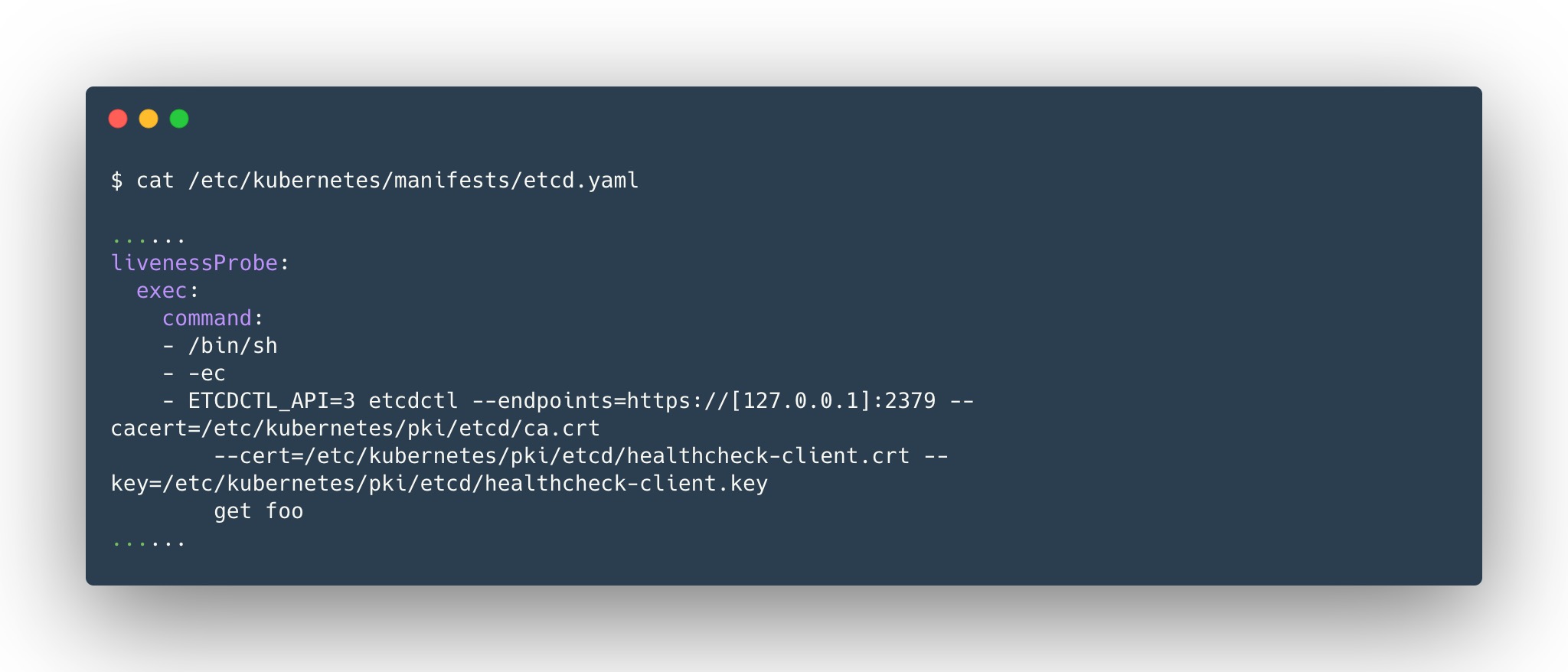Viewport: 1568px width, 672px height.
Task: Click the /bin/sh list entry
Action: [233, 346]
